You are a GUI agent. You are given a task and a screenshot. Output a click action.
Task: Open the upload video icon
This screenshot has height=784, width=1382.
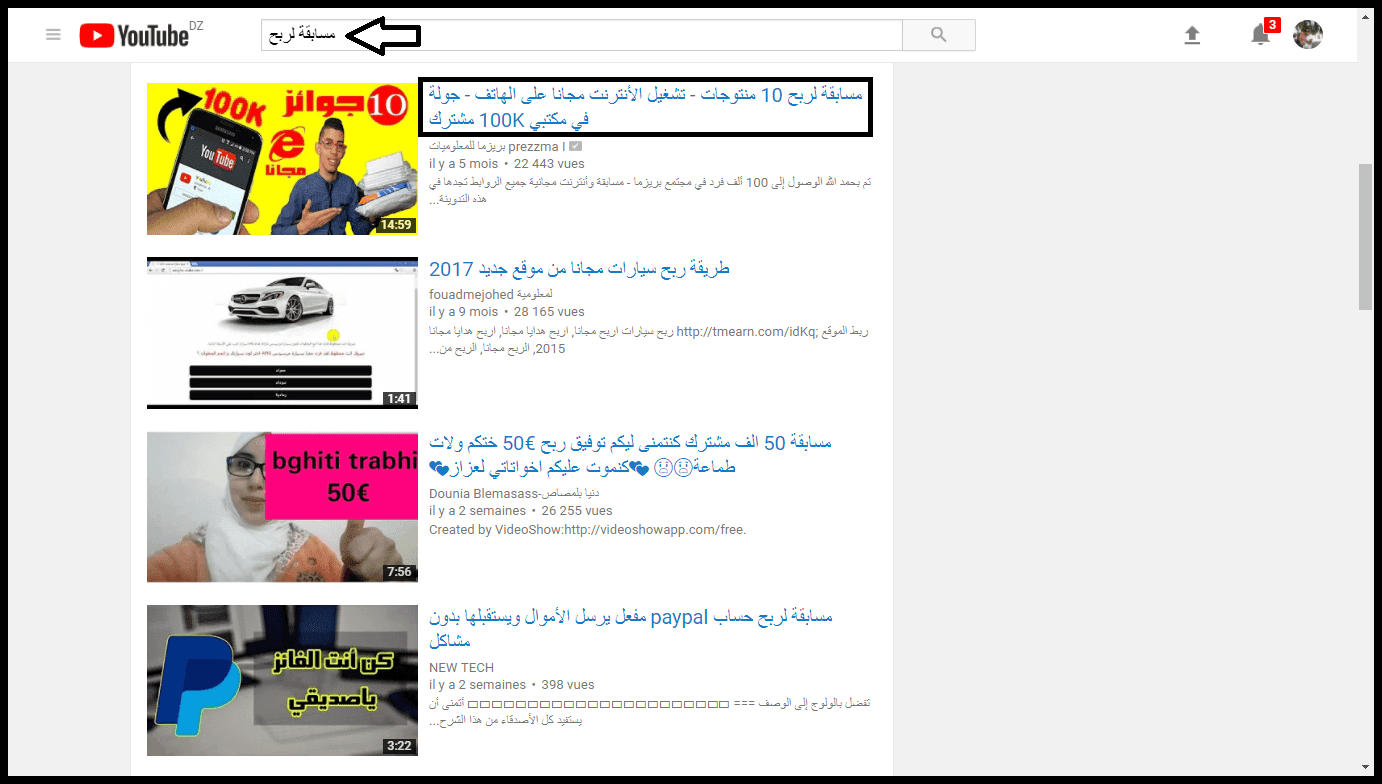(1191, 35)
